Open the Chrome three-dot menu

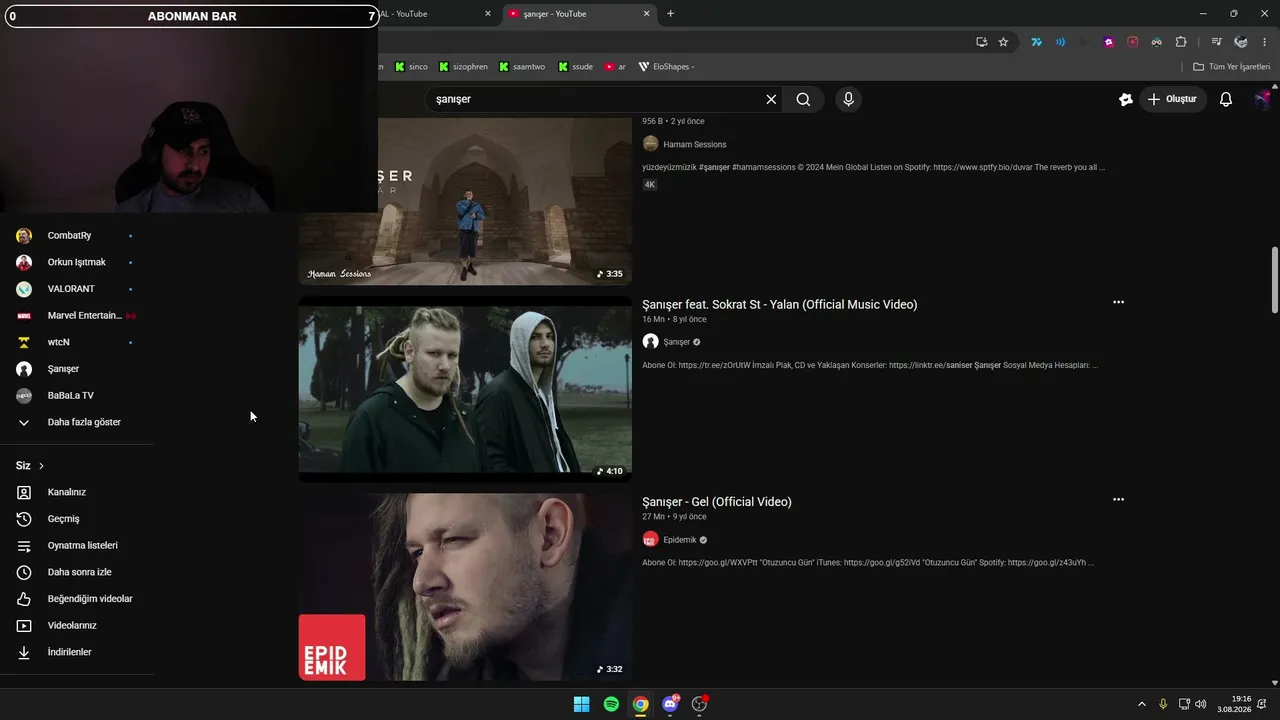pos(1264,42)
